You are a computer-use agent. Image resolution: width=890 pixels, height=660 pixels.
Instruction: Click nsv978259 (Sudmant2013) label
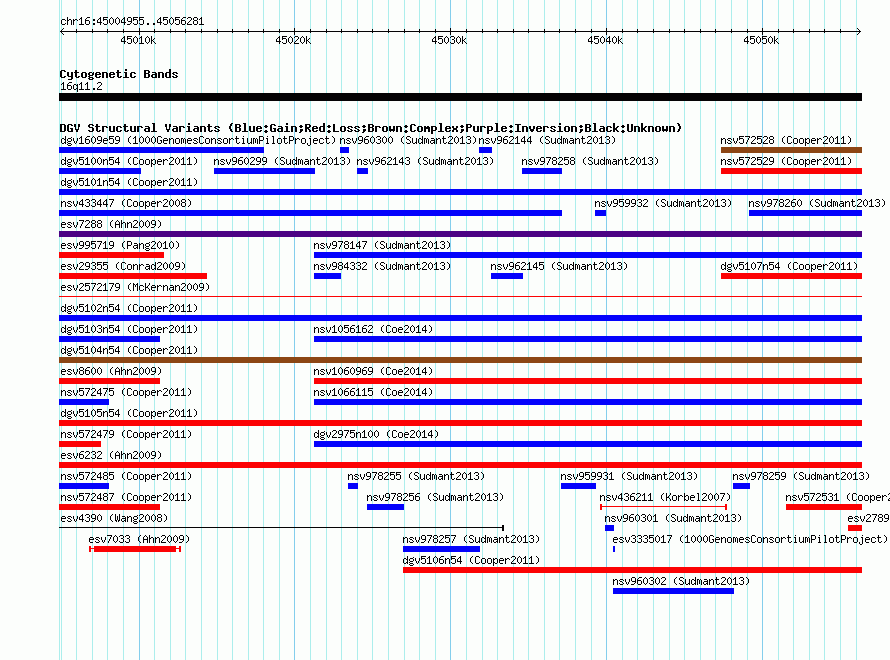(x=801, y=476)
